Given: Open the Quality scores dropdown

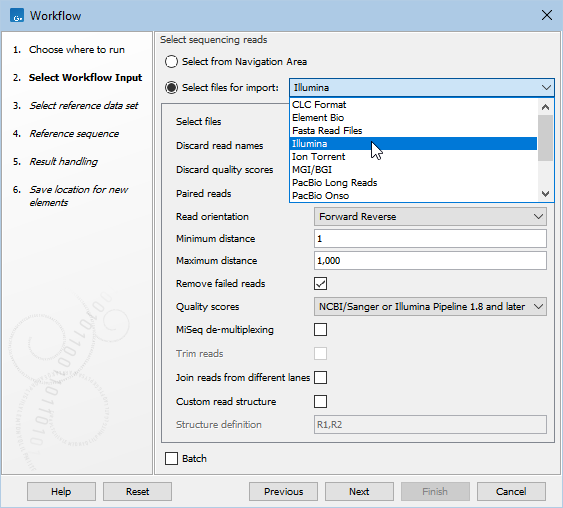Looking at the screenshot, I should click(x=430, y=307).
